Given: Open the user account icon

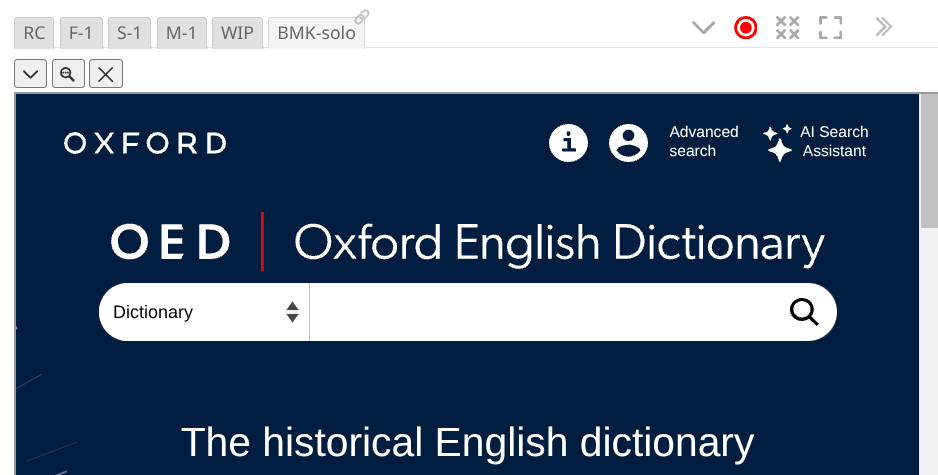Looking at the screenshot, I should coord(629,143).
